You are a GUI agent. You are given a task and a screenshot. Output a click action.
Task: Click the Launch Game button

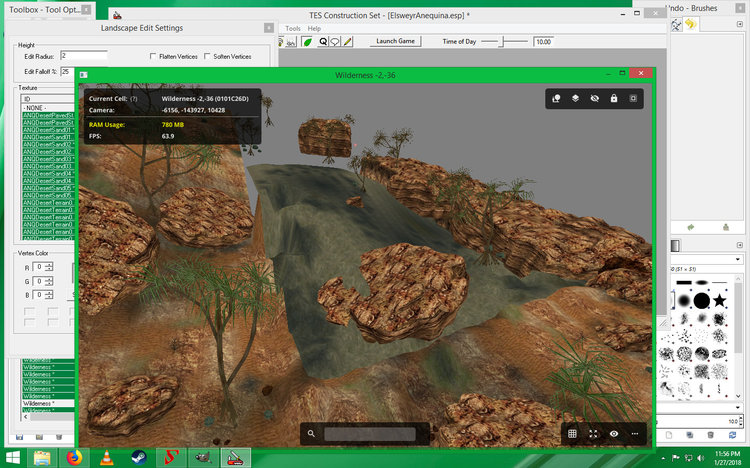pyautogui.click(x=396, y=41)
